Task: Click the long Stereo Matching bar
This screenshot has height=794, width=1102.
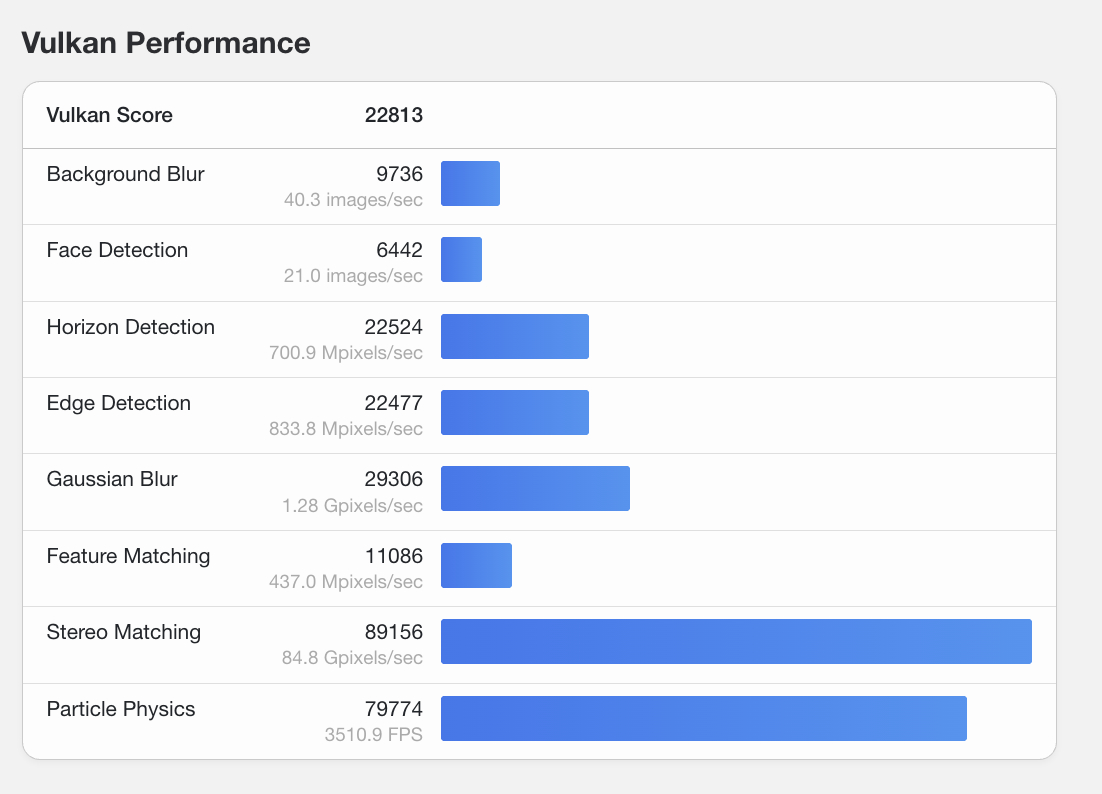Action: 736,642
